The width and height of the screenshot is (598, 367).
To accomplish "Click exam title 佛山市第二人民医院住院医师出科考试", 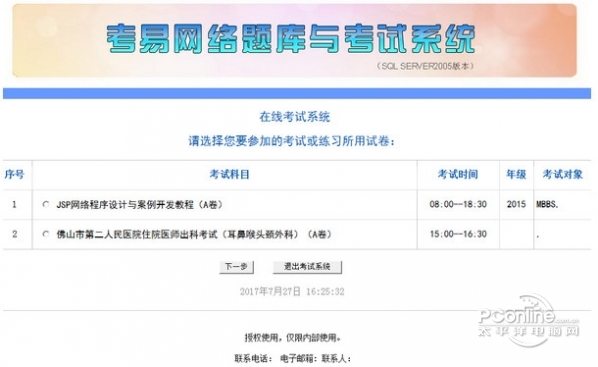I will [x=194, y=234].
